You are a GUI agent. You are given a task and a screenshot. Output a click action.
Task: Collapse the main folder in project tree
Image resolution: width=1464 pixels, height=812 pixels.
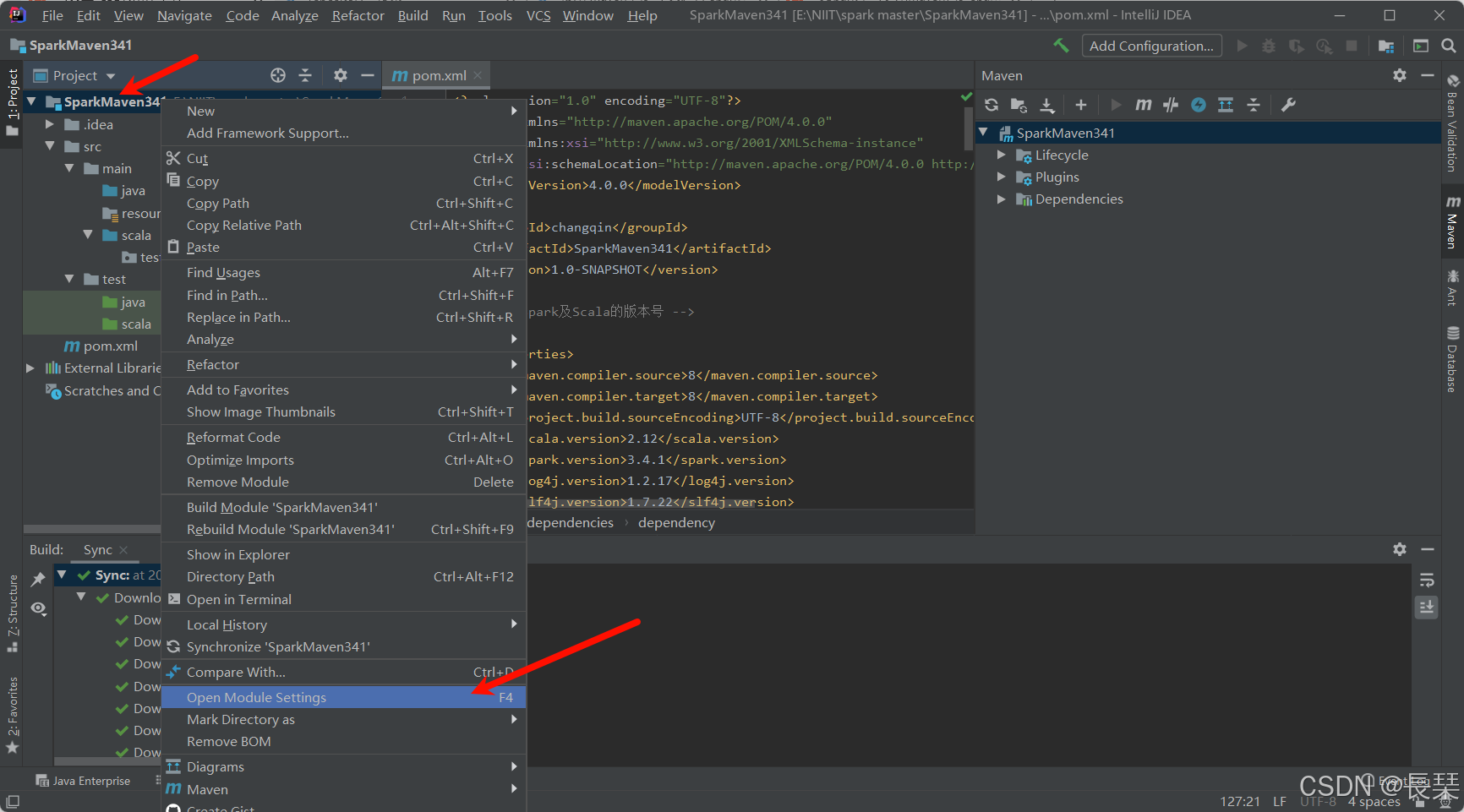(69, 168)
